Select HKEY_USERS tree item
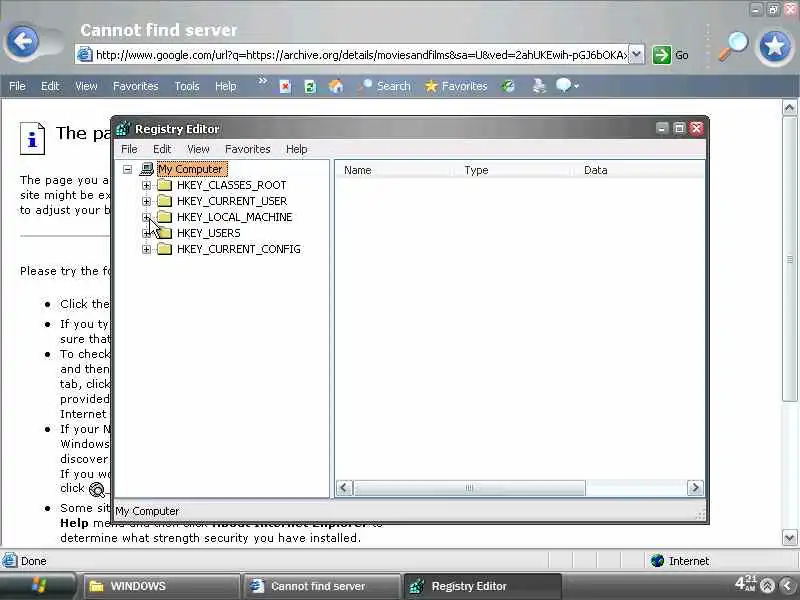 pyautogui.click(x=209, y=233)
